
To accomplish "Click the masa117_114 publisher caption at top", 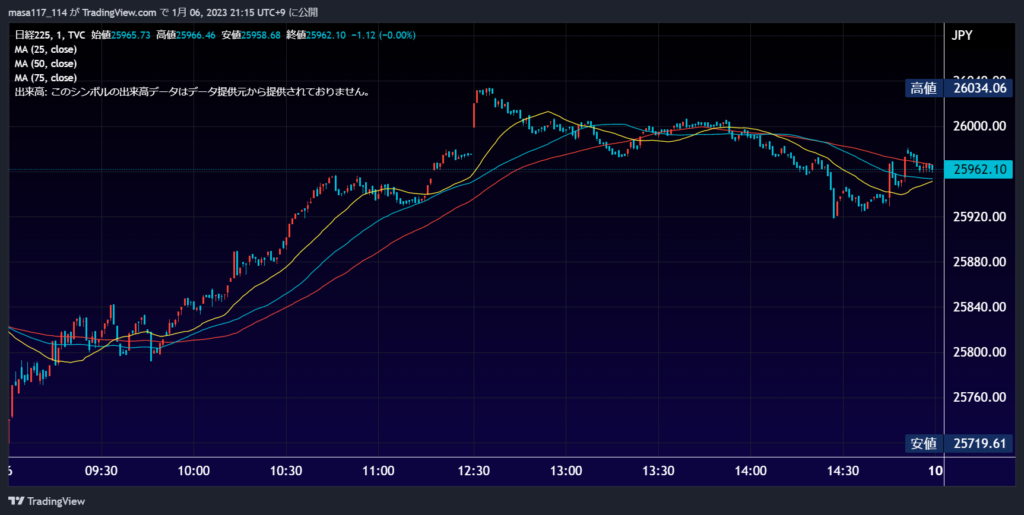I will [164, 12].
